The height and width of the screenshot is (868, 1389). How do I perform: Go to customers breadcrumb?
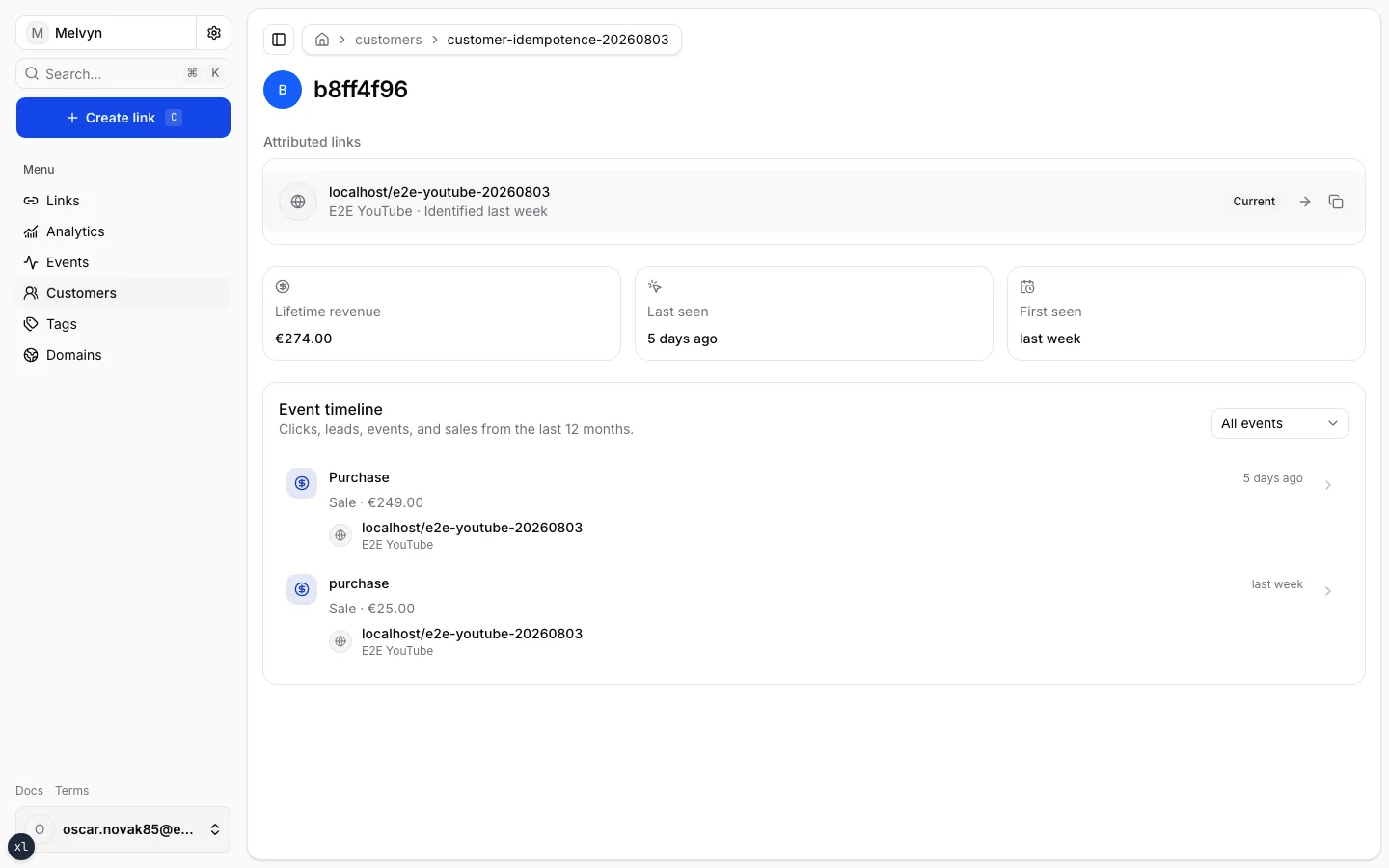tap(388, 40)
